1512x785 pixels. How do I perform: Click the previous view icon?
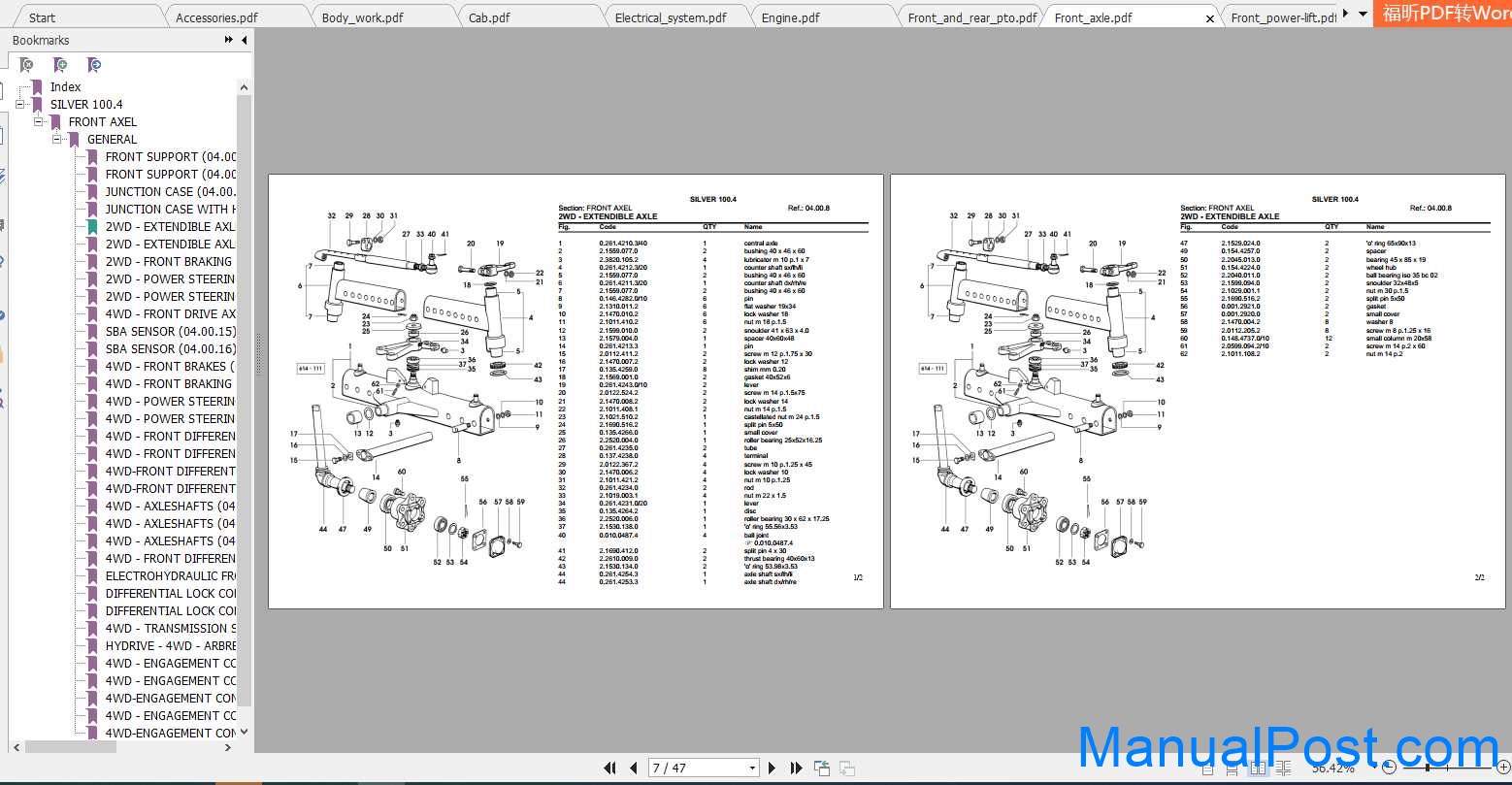[822, 768]
